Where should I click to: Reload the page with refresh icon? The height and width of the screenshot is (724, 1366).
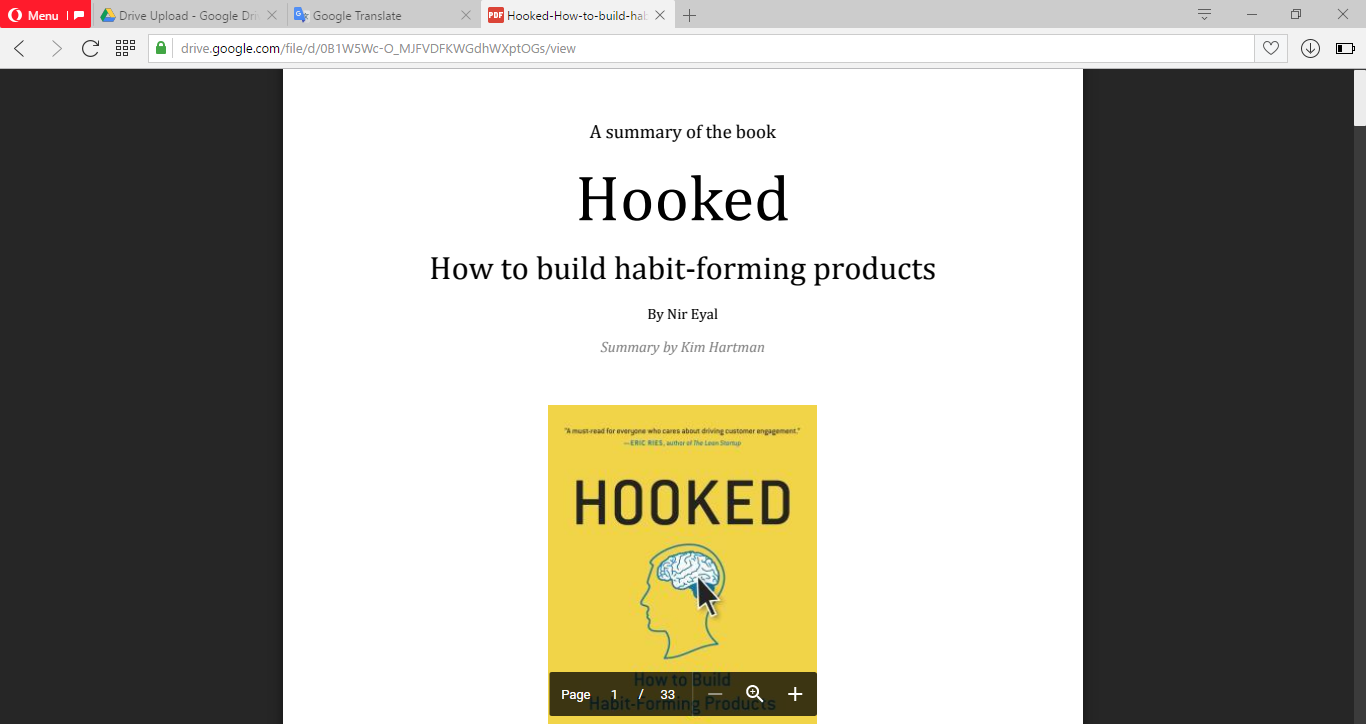[90, 48]
